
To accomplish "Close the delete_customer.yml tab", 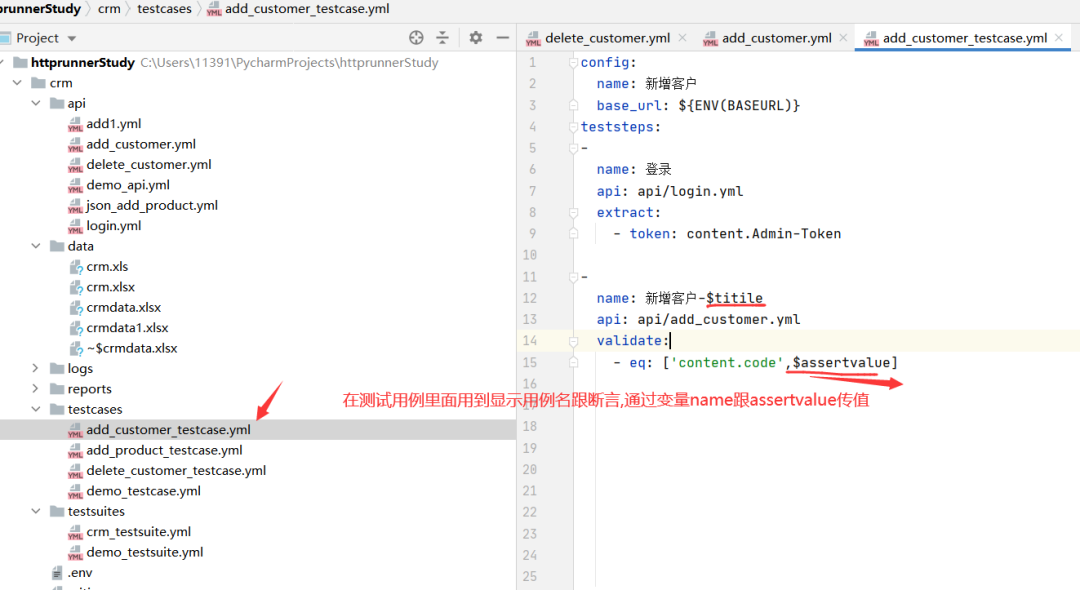I will pos(683,38).
